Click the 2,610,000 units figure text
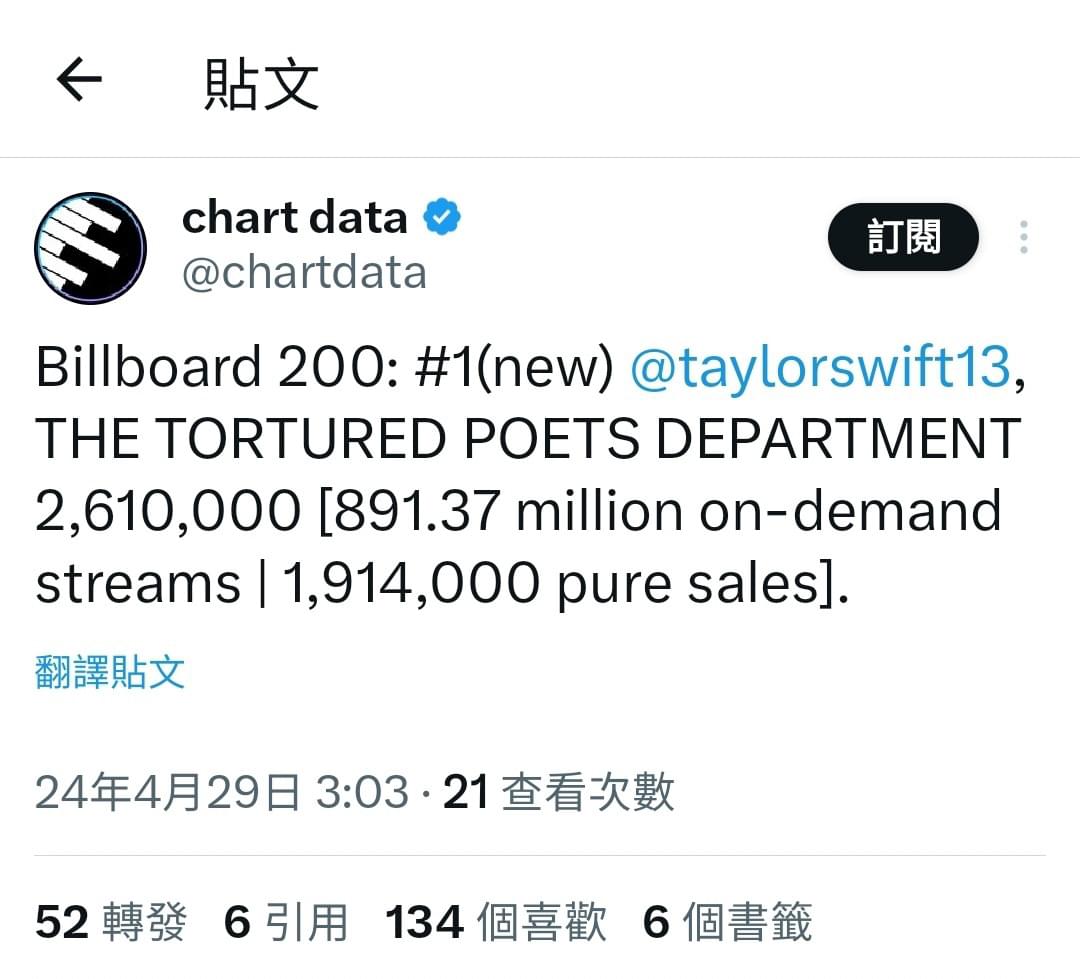1080x979 pixels. click(x=168, y=512)
